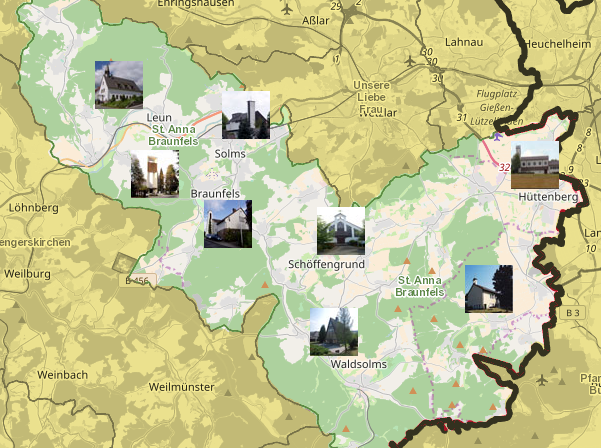The height and width of the screenshot is (448, 601).
Task: Click the church tower photo above Braunfels
Action: point(155,174)
